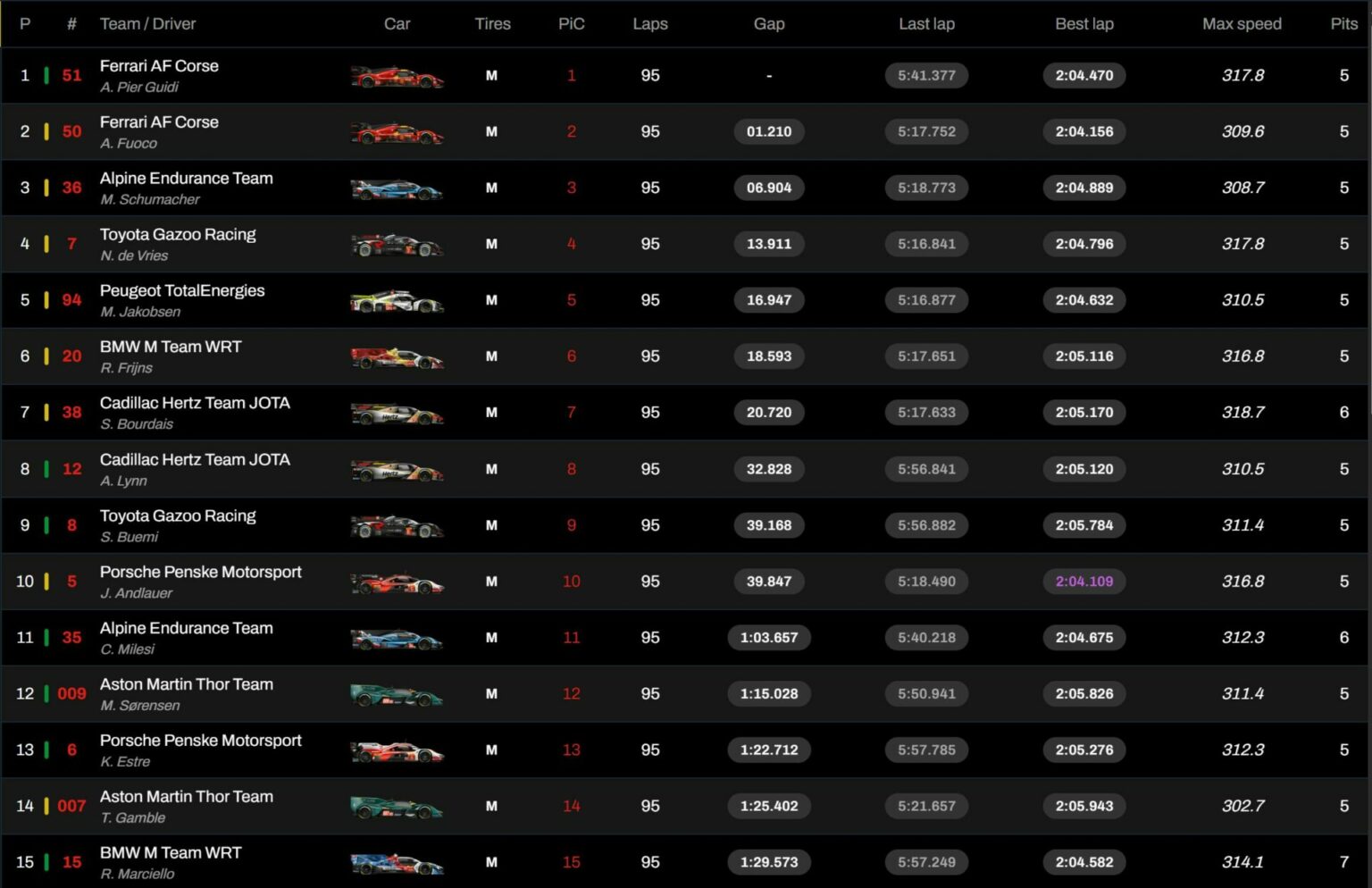Viewport: 1372px width, 888px height.
Task: Click best lap time '2:04.582'
Action: pos(1084,863)
